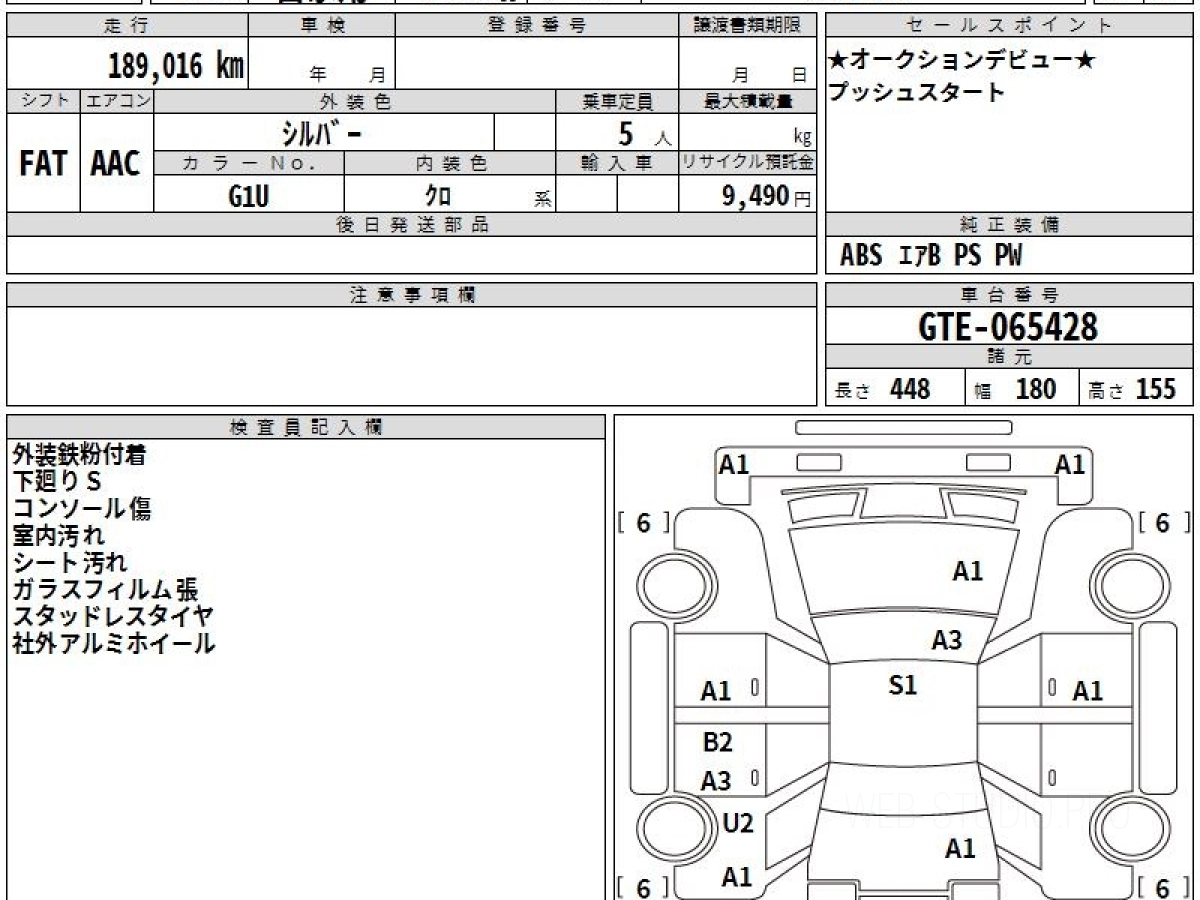The height and width of the screenshot is (900, 1200).
Task: Click the 外装色 header
Action: [355, 101]
